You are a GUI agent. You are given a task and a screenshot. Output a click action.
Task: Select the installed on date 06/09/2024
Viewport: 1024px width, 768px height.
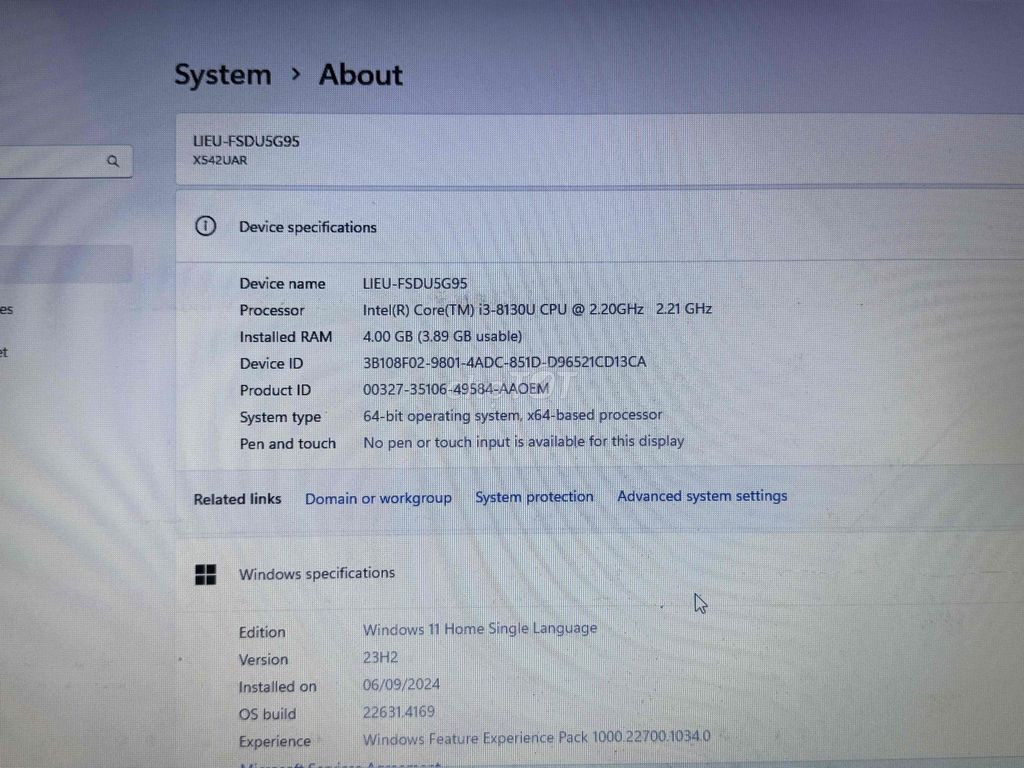point(402,684)
